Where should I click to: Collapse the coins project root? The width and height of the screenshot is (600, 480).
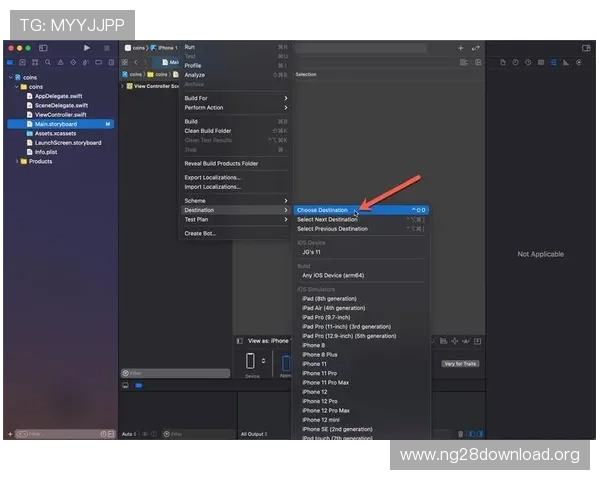[x=11, y=77]
